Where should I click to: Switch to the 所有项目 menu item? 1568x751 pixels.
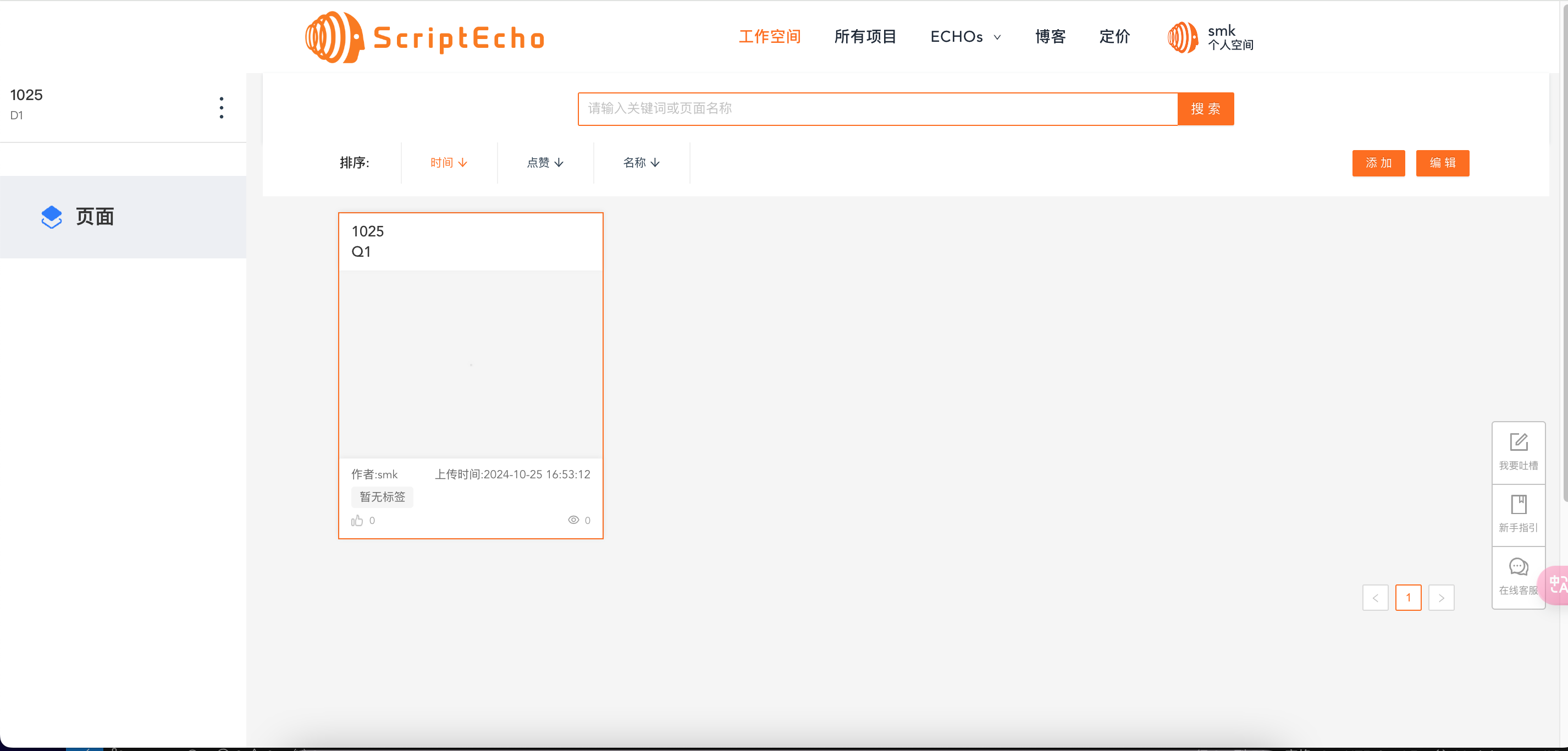[x=865, y=37]
